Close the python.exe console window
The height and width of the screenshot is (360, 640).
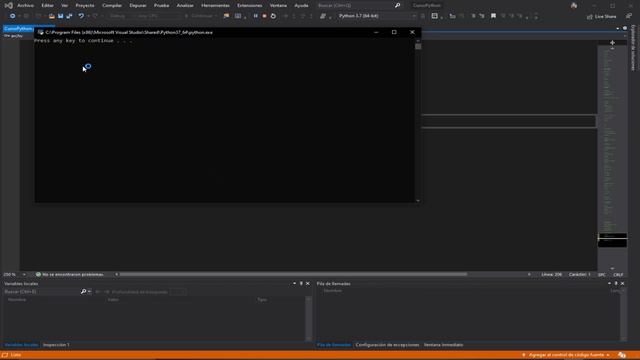[x=412, y=32]
